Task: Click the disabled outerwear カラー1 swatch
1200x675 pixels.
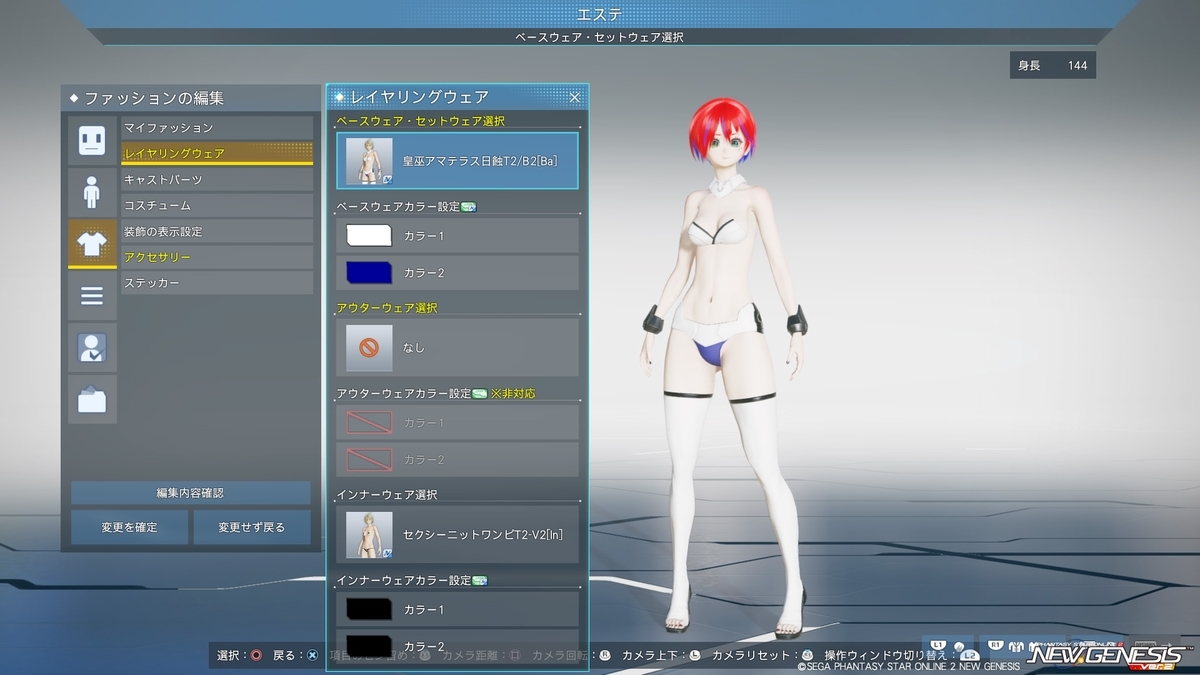Action: 369,423
